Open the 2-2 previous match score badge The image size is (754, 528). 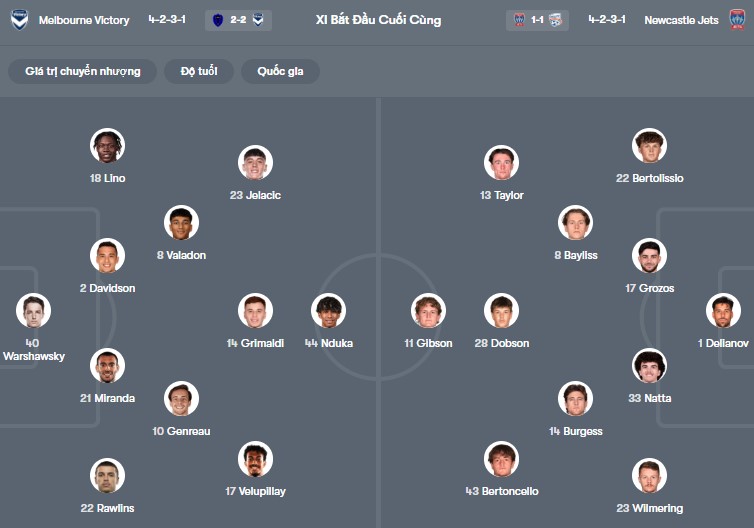pos(239,20)
